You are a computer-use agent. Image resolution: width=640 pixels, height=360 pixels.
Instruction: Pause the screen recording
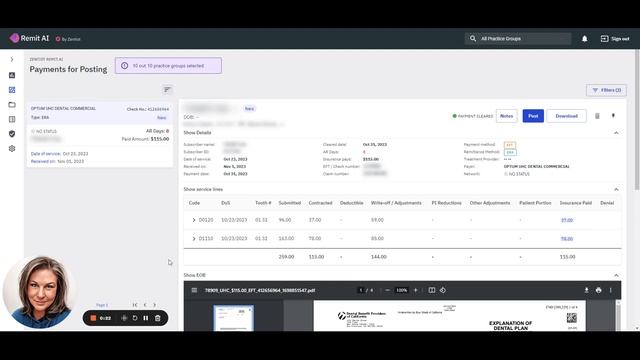point(146,318)
